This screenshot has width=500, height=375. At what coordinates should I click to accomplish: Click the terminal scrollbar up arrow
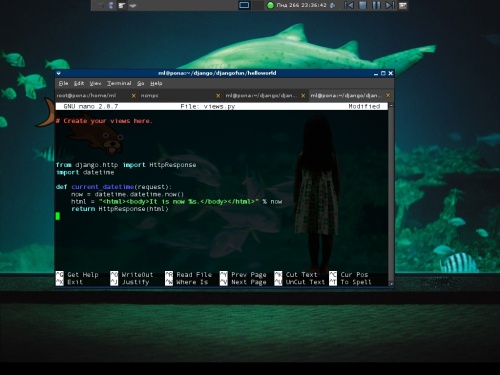coord(391,105)
